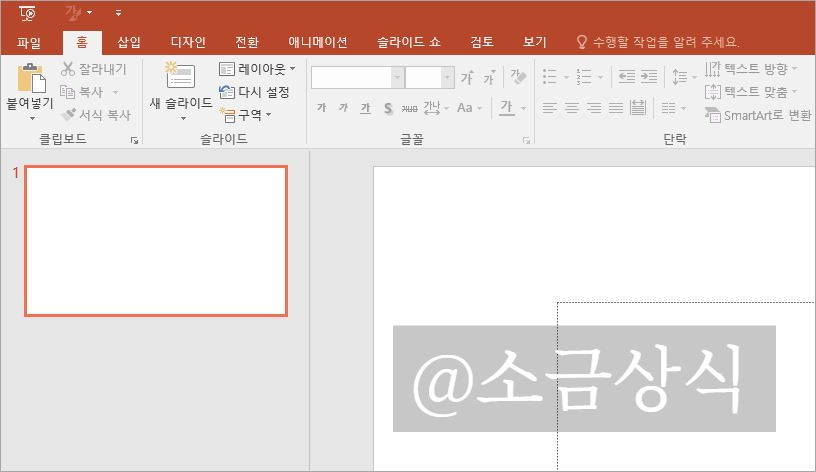Switch to the Insert (삽입) tab
Image resolution: width=816 pixels, height=472 pixels.
[129, 43]
